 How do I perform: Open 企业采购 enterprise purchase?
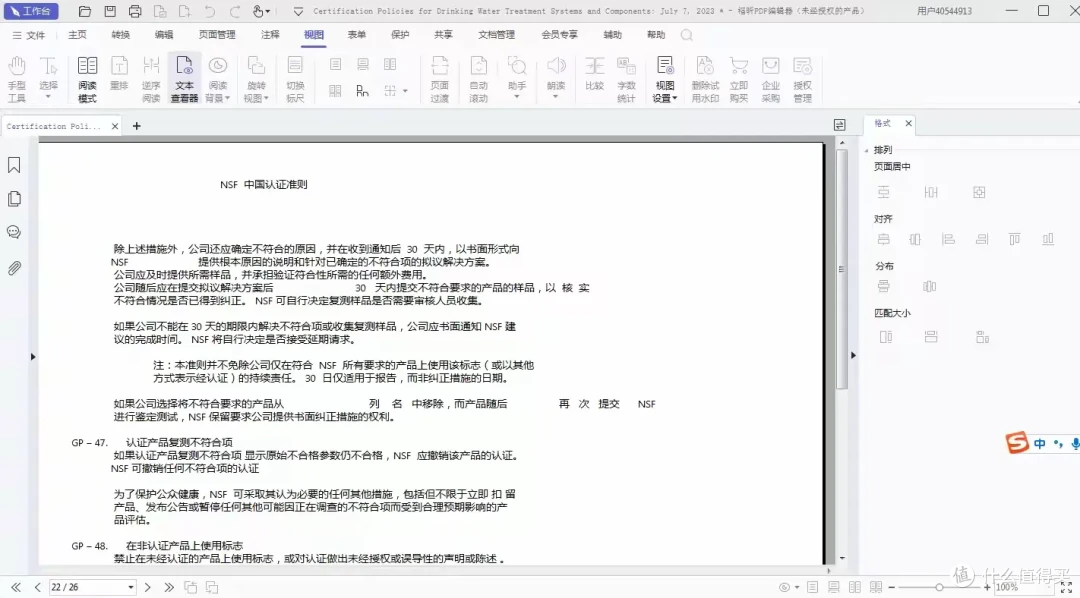770,79
